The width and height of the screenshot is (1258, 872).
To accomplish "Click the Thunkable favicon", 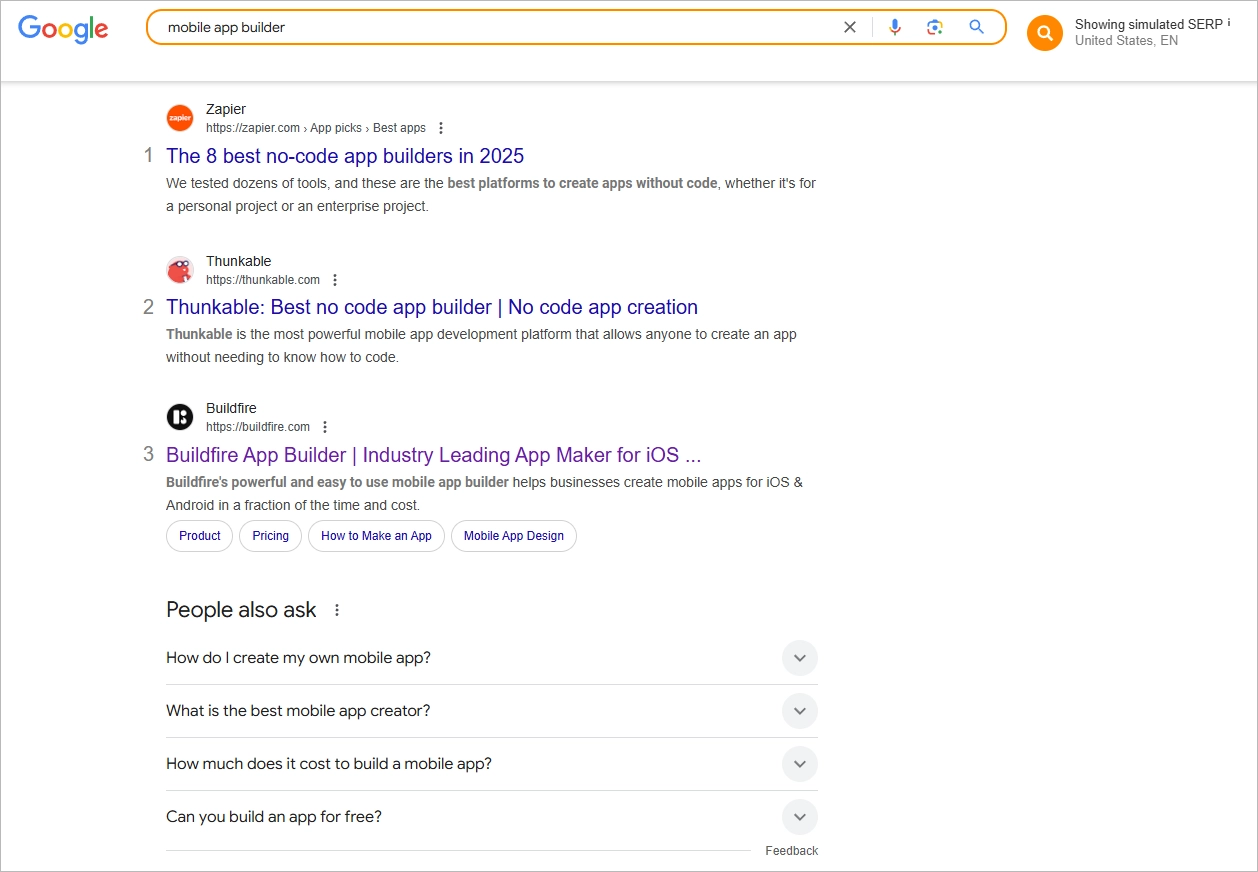I will (180, 269).
